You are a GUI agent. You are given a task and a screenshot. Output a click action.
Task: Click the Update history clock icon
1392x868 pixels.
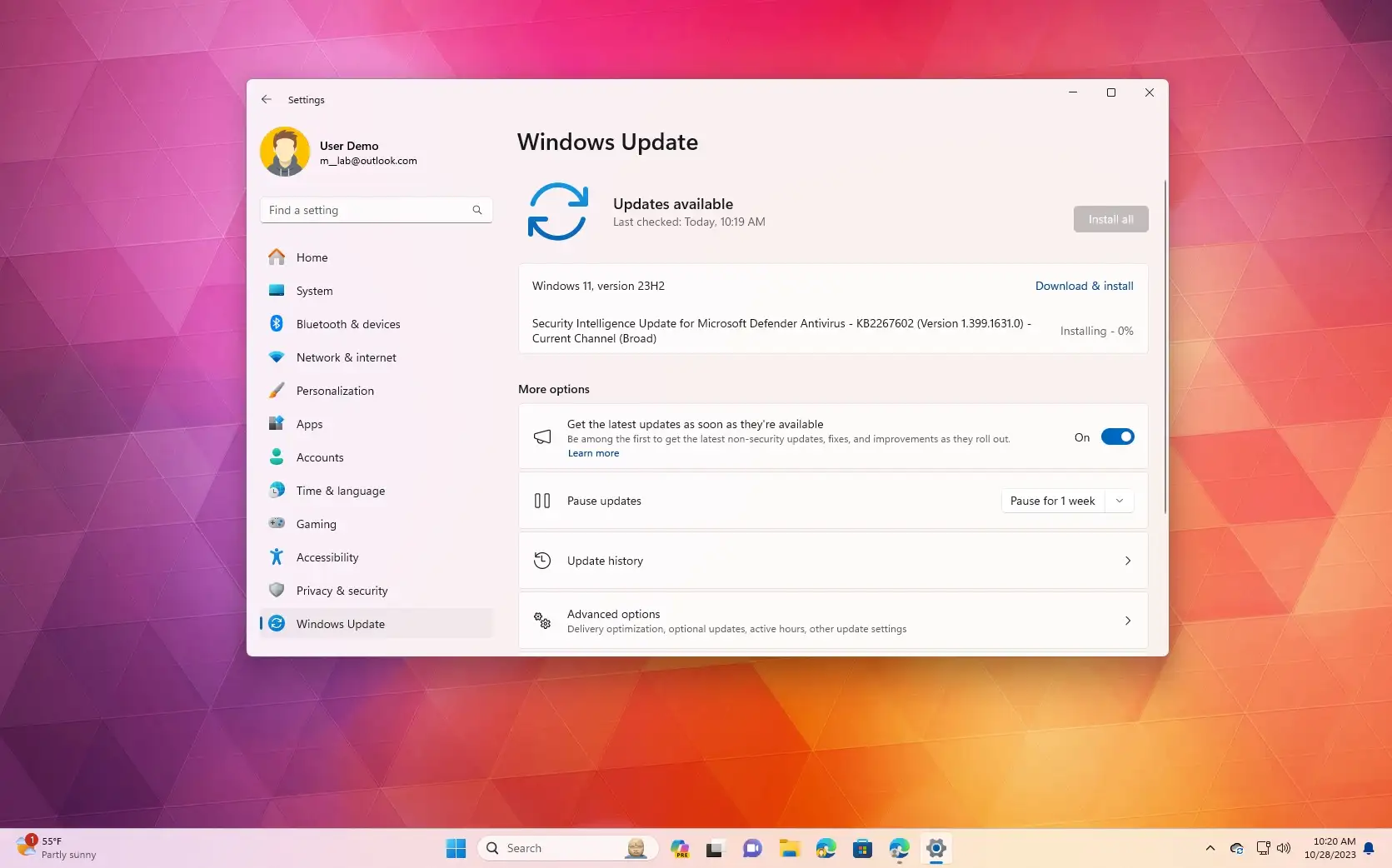(542, 560)
